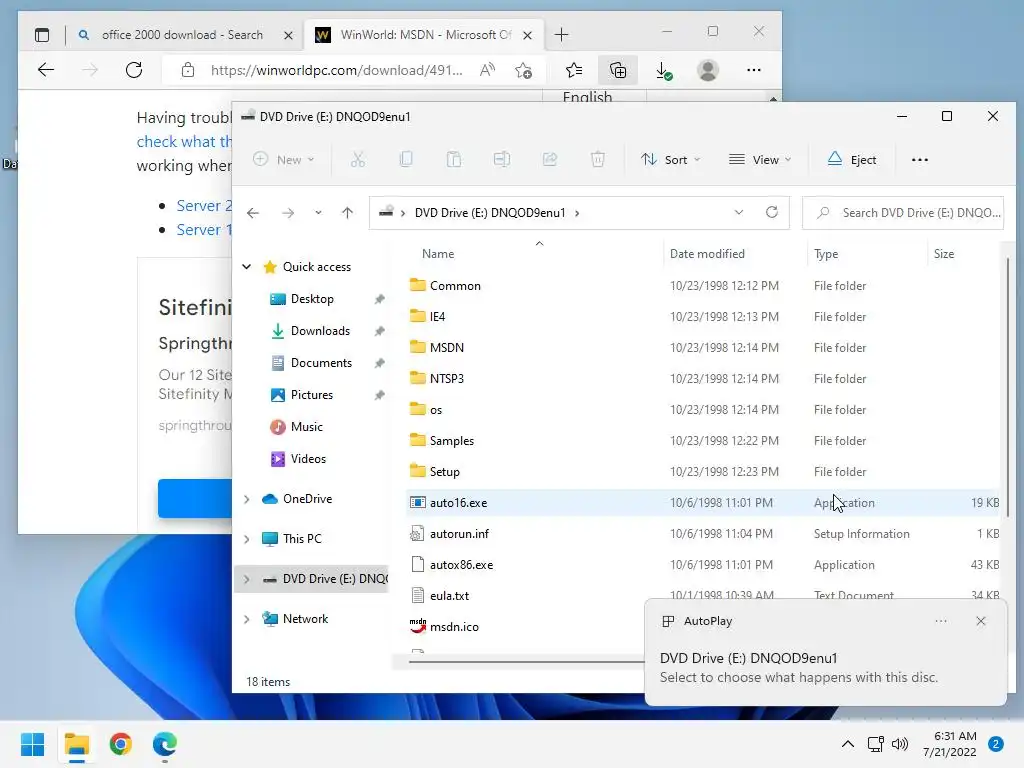1024x768 pixels.
Task: Open Windows Start menu
Action: pos(32,744)
